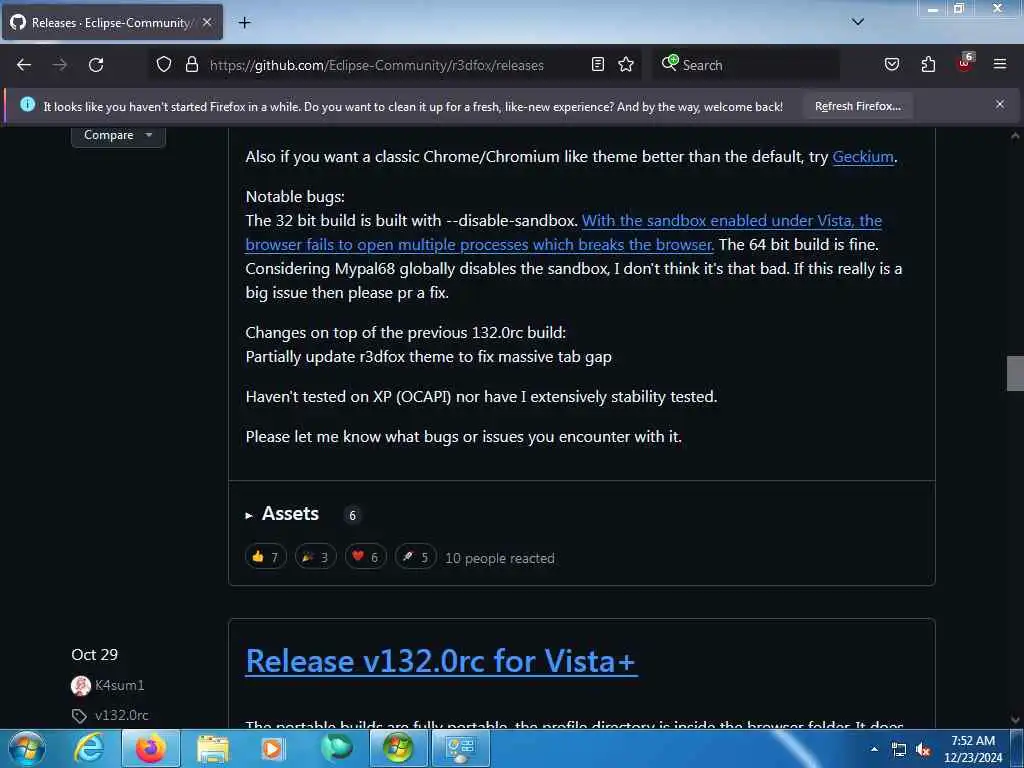This screenshot has height=768, width=1024.
Task: Click the 10 people reacted text
Action: [x=500, y=558]
